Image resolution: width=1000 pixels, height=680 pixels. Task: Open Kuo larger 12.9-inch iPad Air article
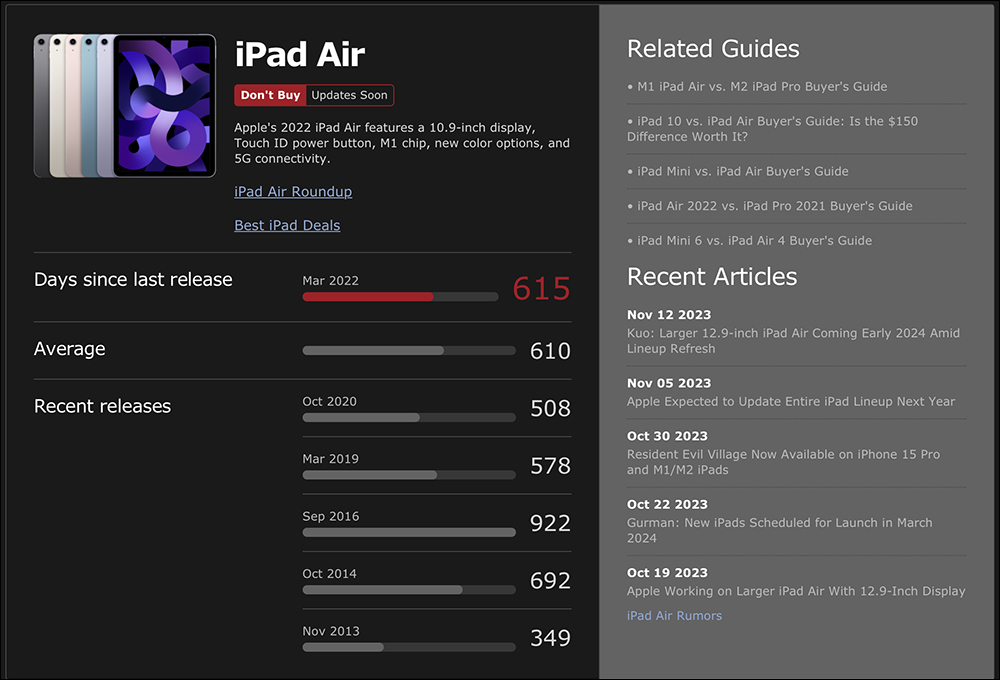tap(793, 341)
